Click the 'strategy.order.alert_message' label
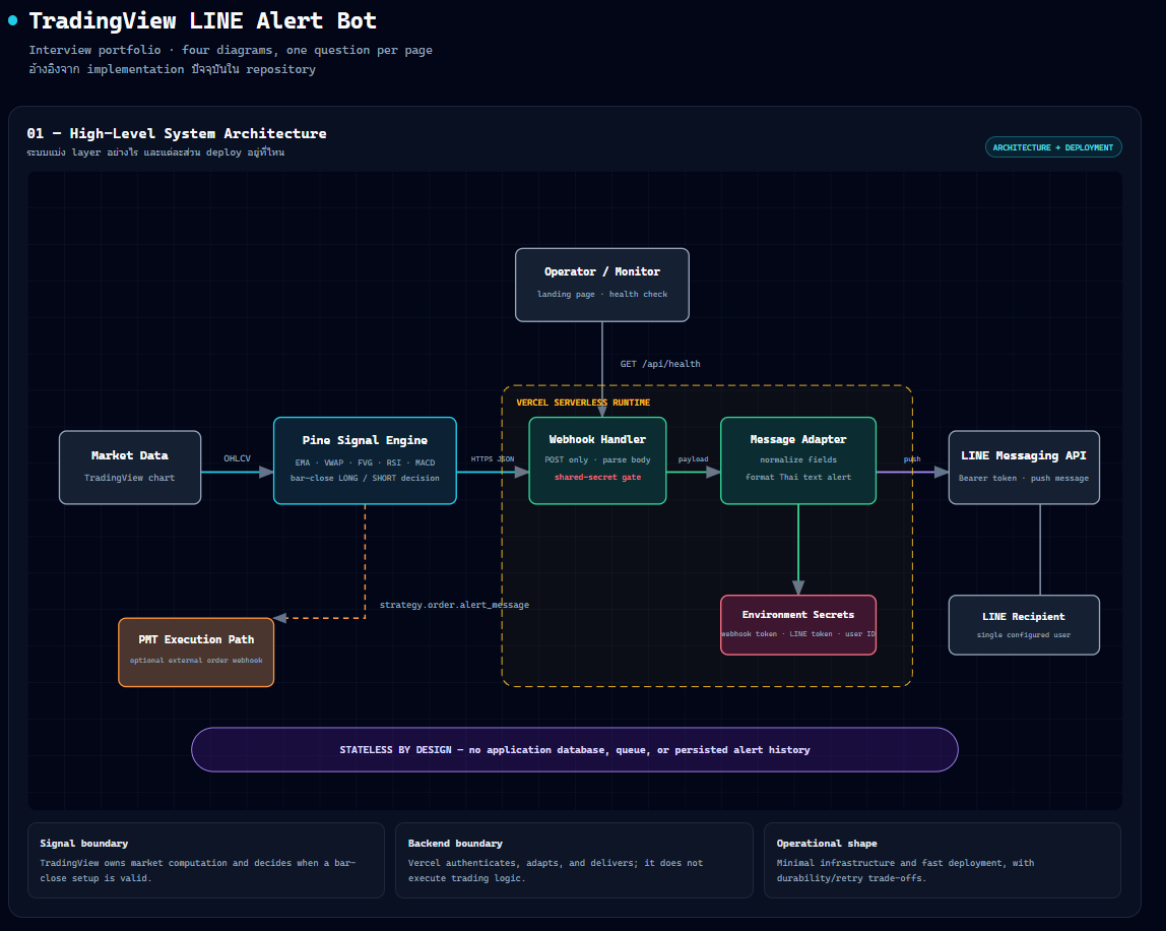Image resolution: width=1167 pixels, height=931 pixels. pyautogui.click(x=454, y=605)
